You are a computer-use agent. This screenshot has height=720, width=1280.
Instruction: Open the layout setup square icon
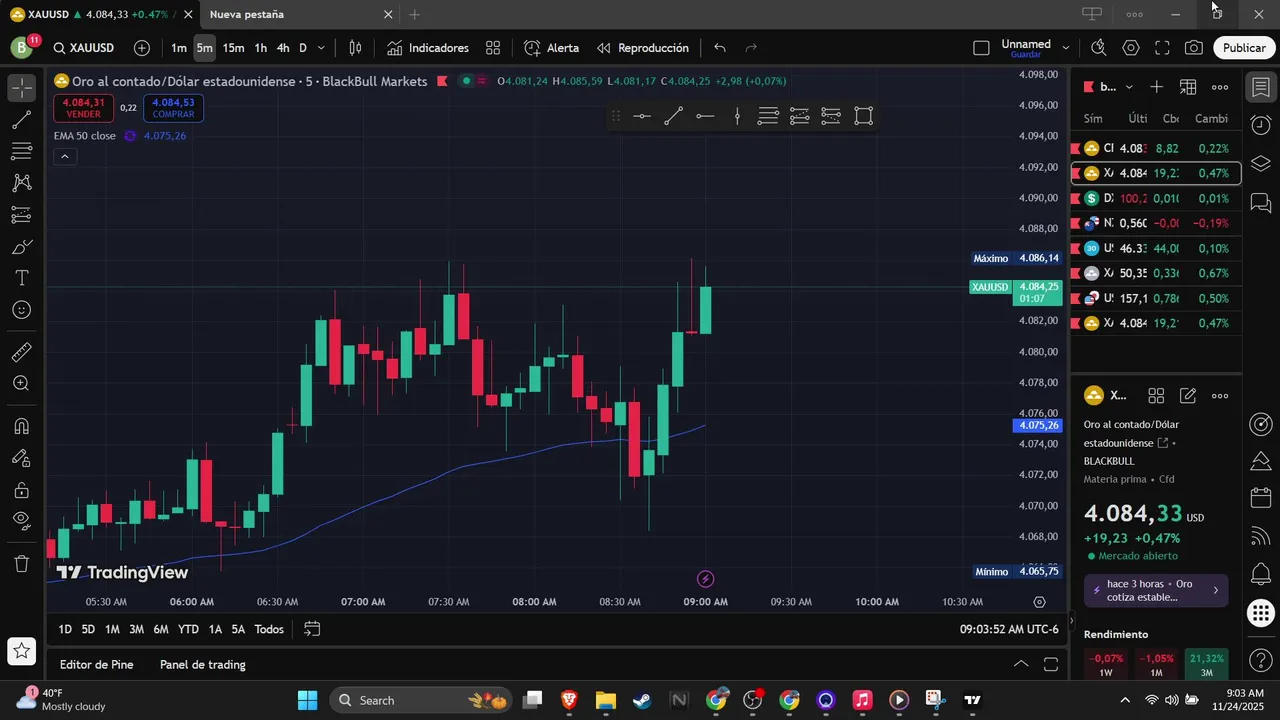tap(981, 48)
